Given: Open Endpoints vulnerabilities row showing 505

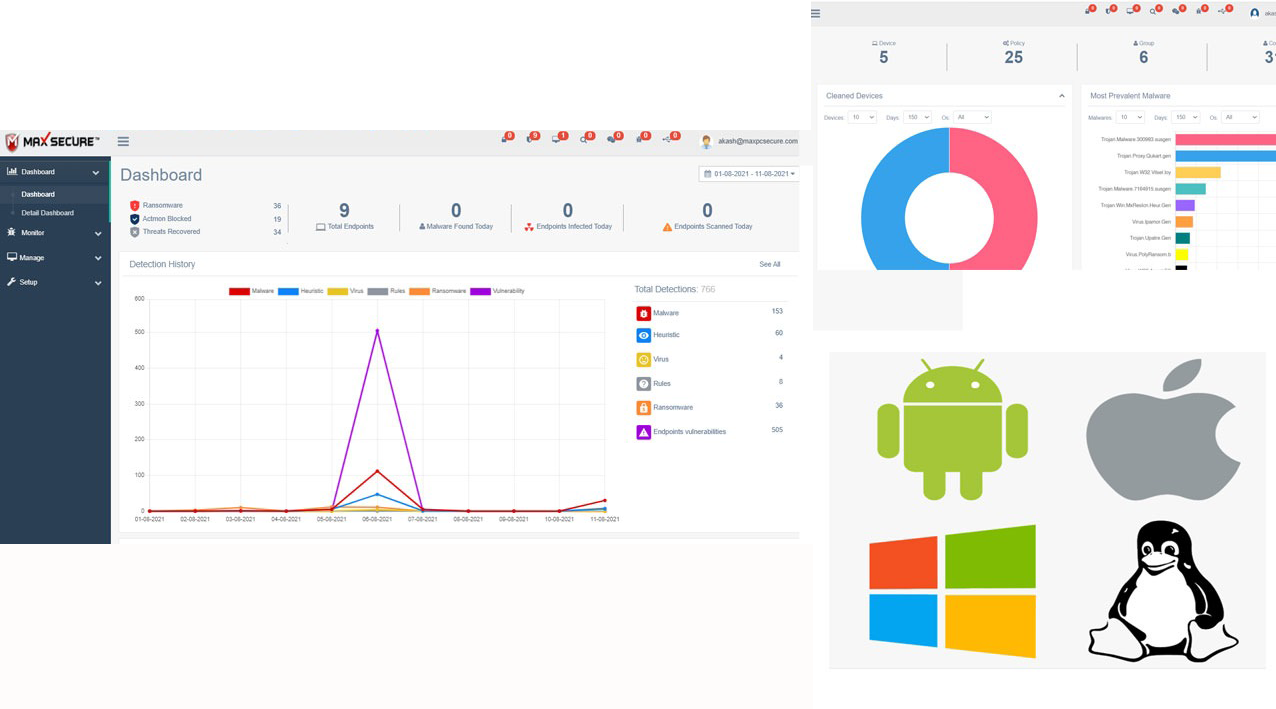Looking at the screenshot, I should [710, 432].
